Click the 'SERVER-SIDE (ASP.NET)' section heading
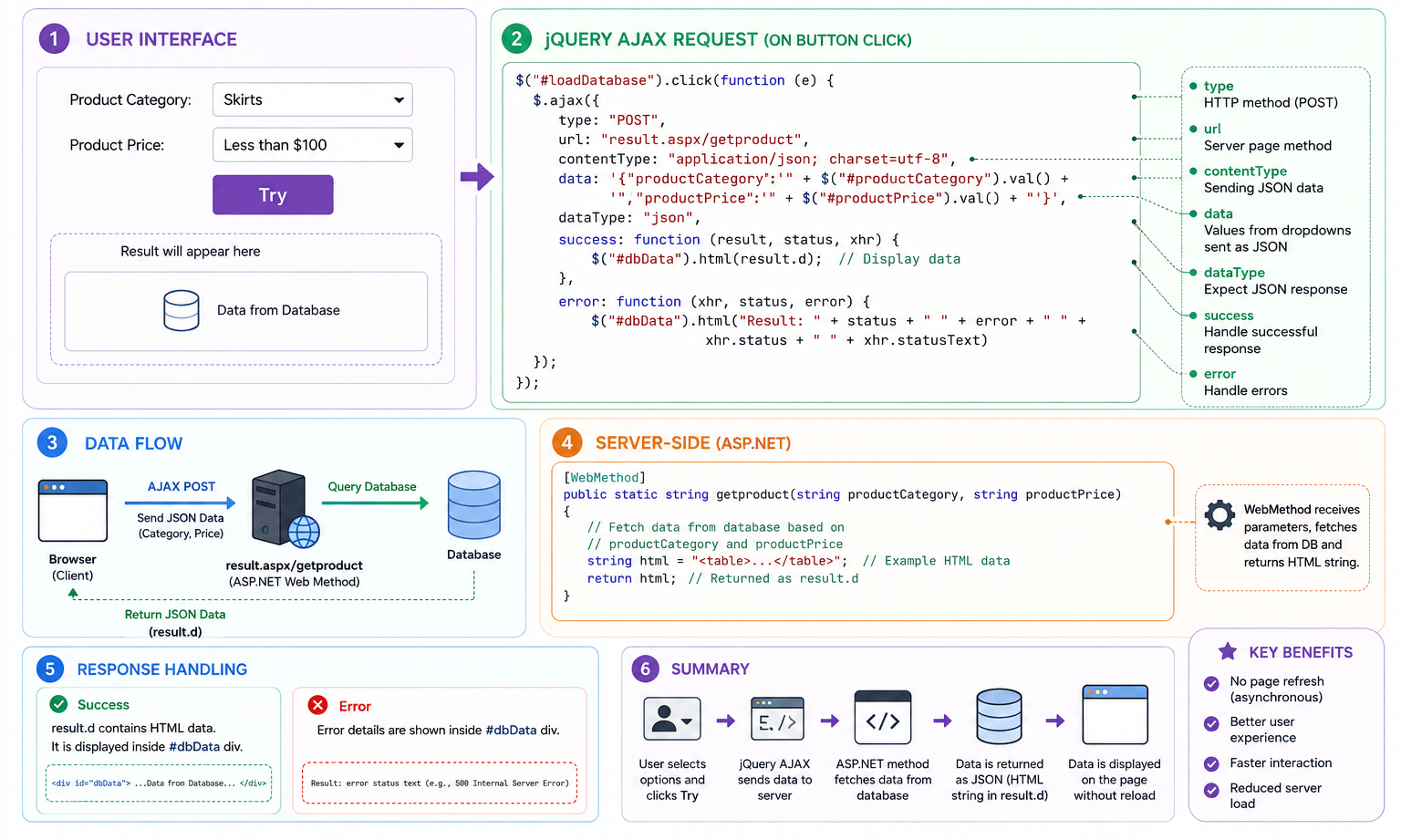The width and height of the screenshot is (1401, 840). [693, 443]
